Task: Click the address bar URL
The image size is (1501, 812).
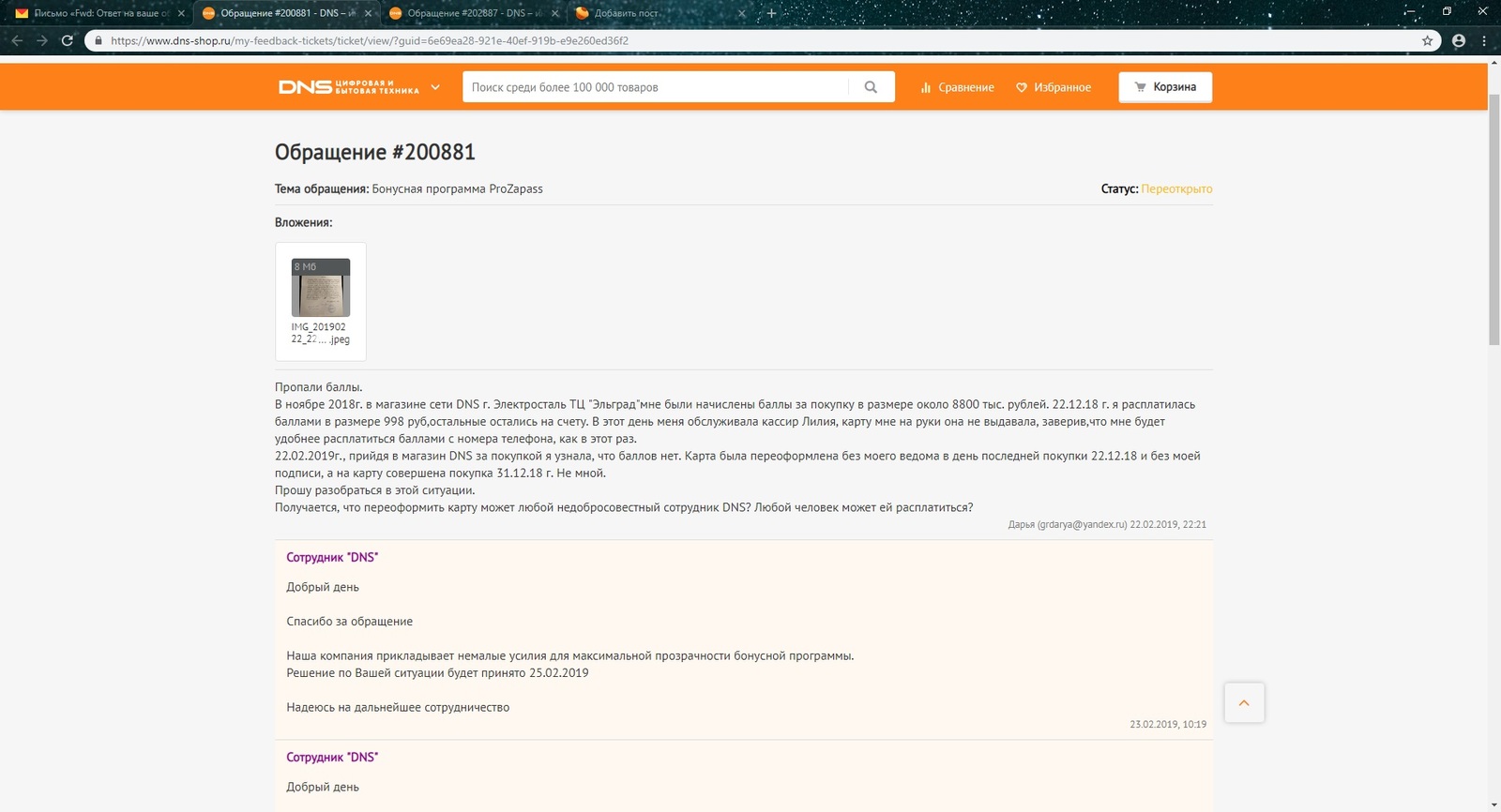Action: [370, 40]
